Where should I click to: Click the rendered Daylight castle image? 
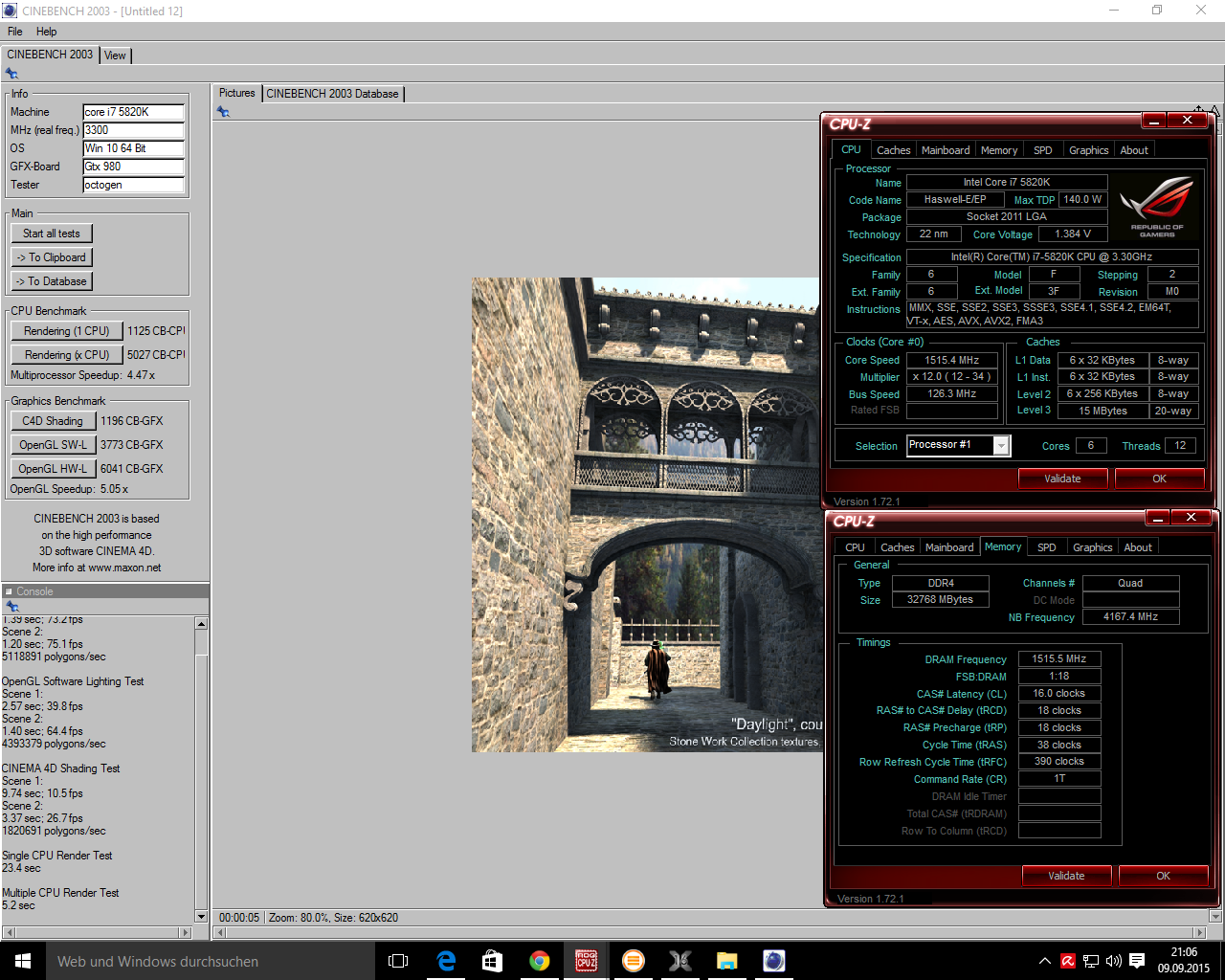coord(647,515)
